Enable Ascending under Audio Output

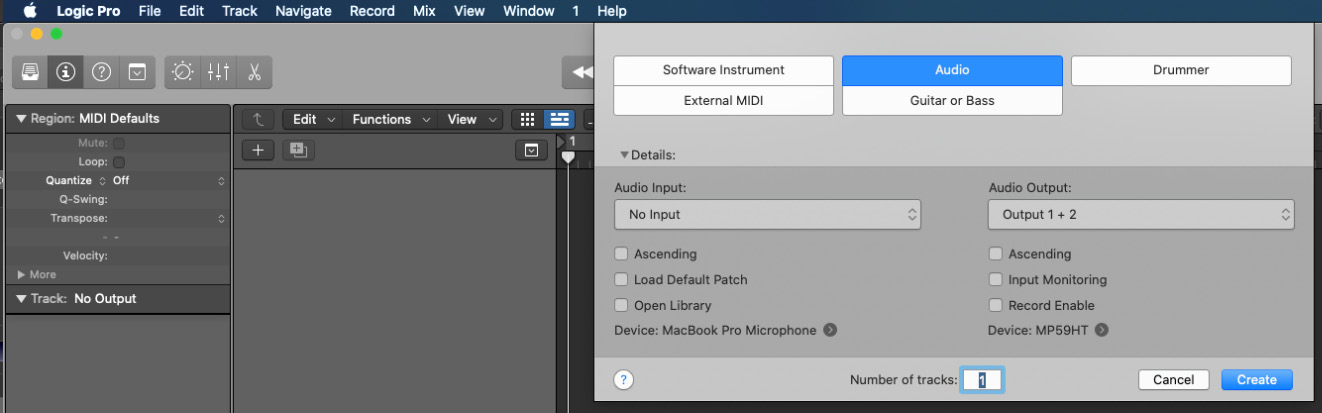coord(995,254)
